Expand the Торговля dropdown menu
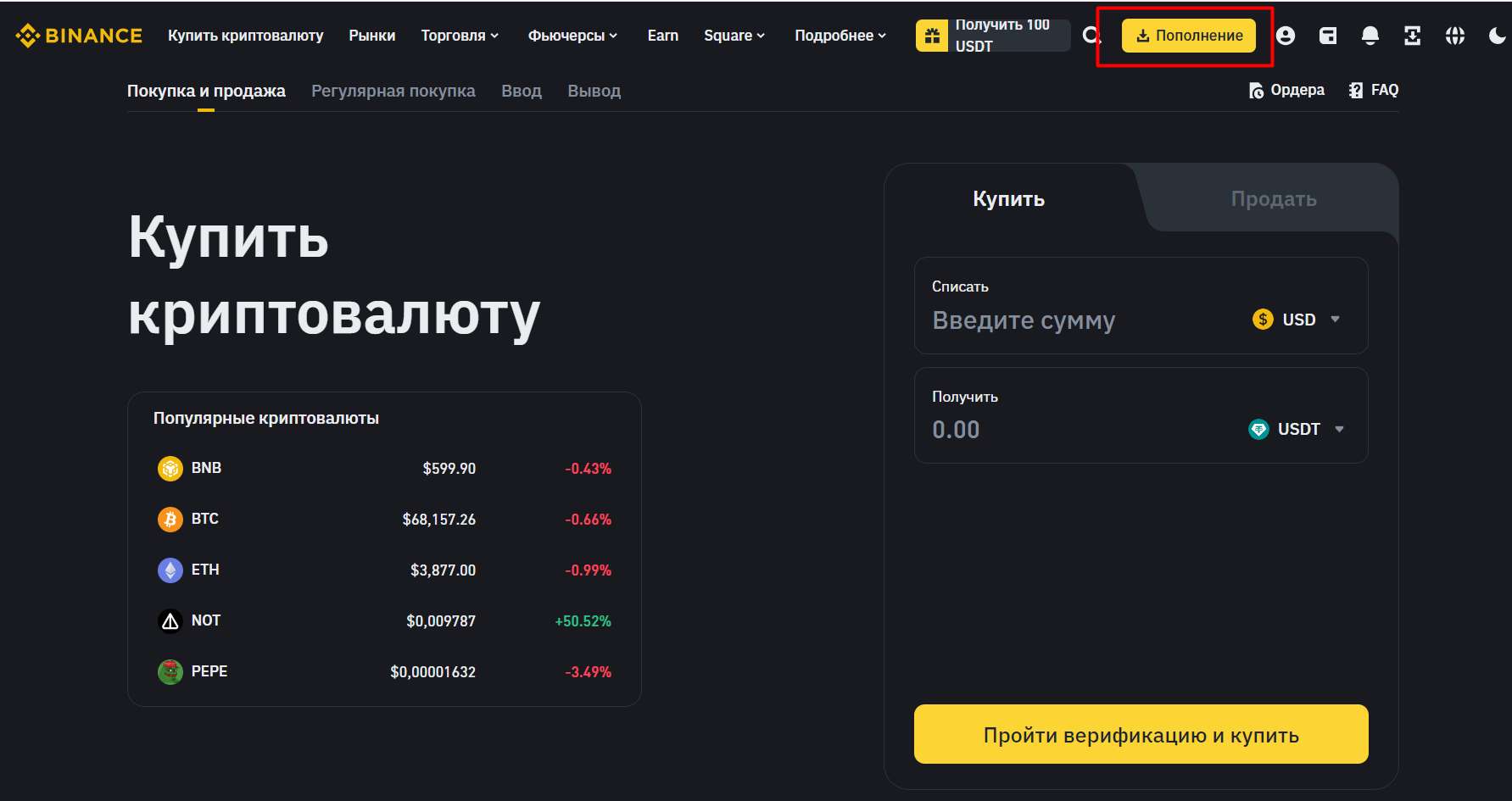This screenshot has height=801, width=1512. point(460,36)
